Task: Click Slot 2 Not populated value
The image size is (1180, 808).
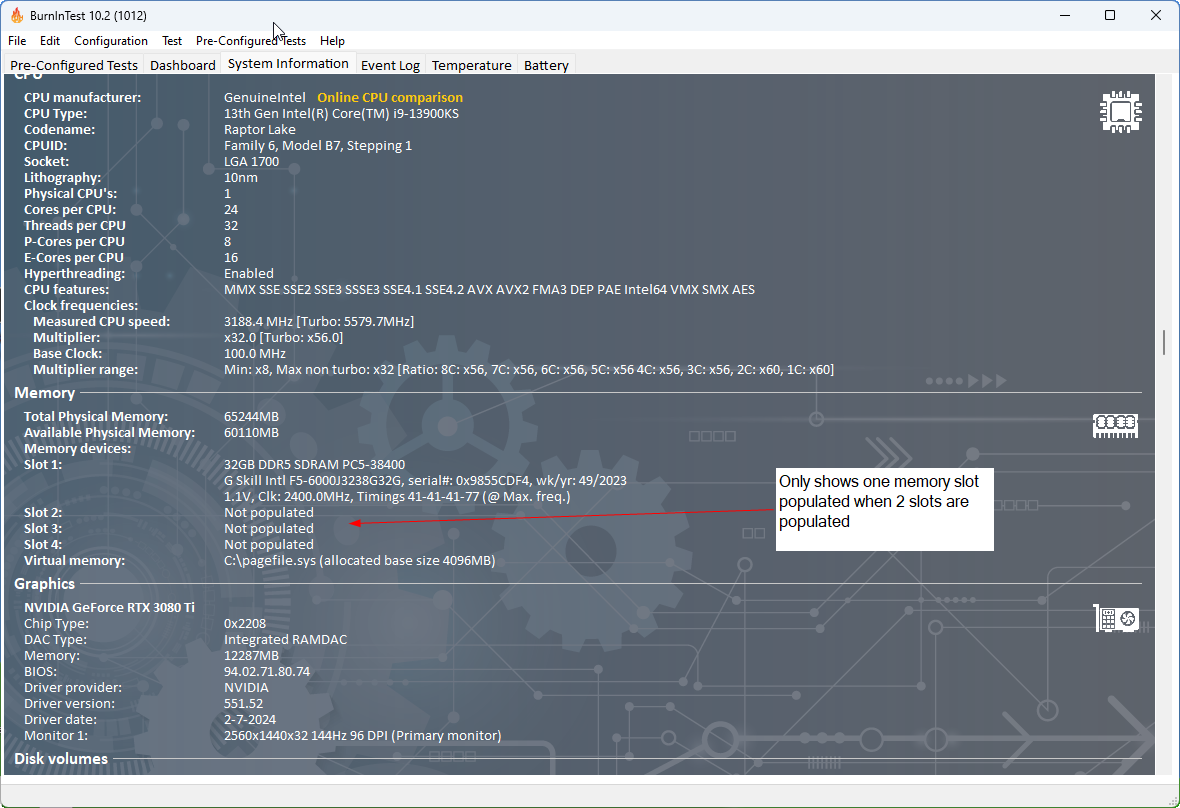Action: (269, 512)
